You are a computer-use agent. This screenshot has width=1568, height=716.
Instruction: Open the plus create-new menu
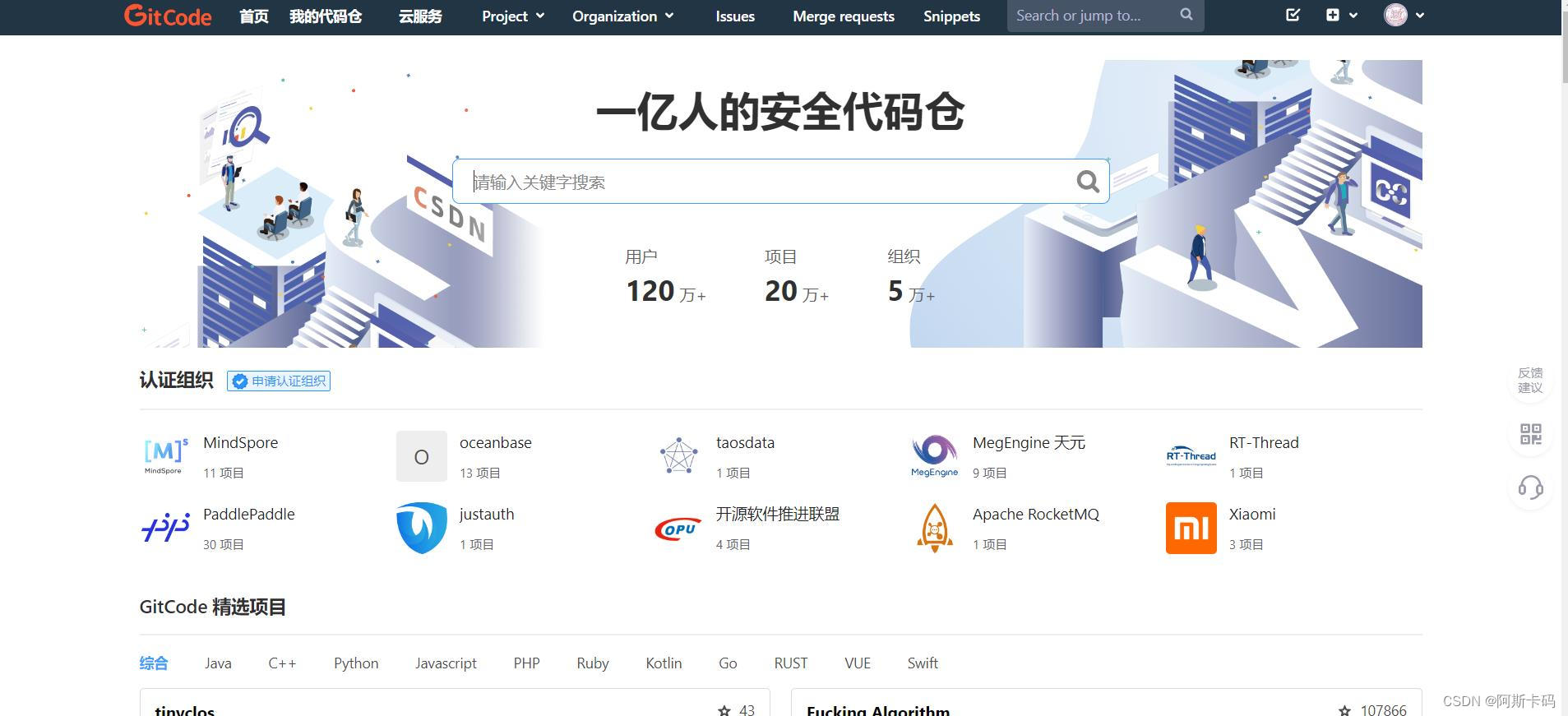[1341, 15]
